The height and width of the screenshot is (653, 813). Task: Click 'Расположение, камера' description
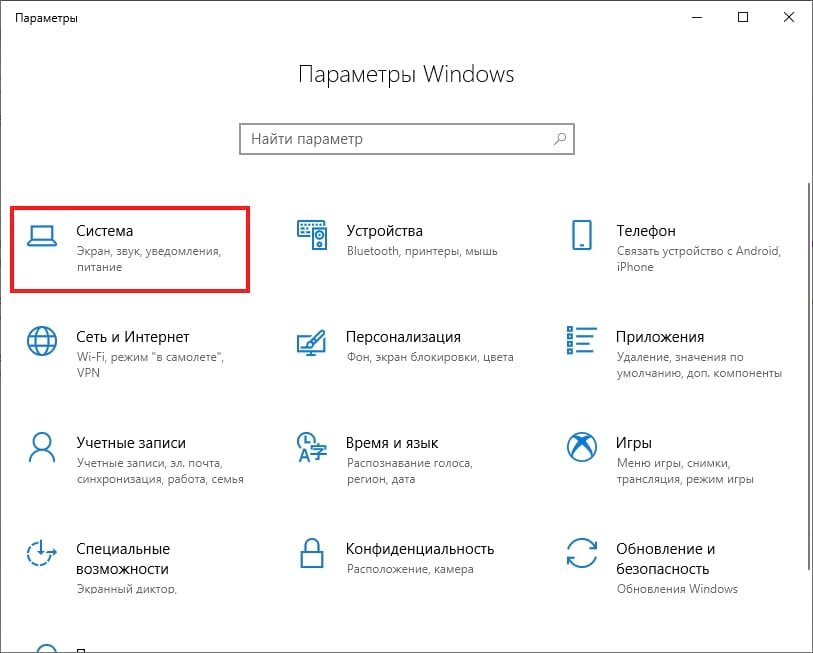pos(410,569)
